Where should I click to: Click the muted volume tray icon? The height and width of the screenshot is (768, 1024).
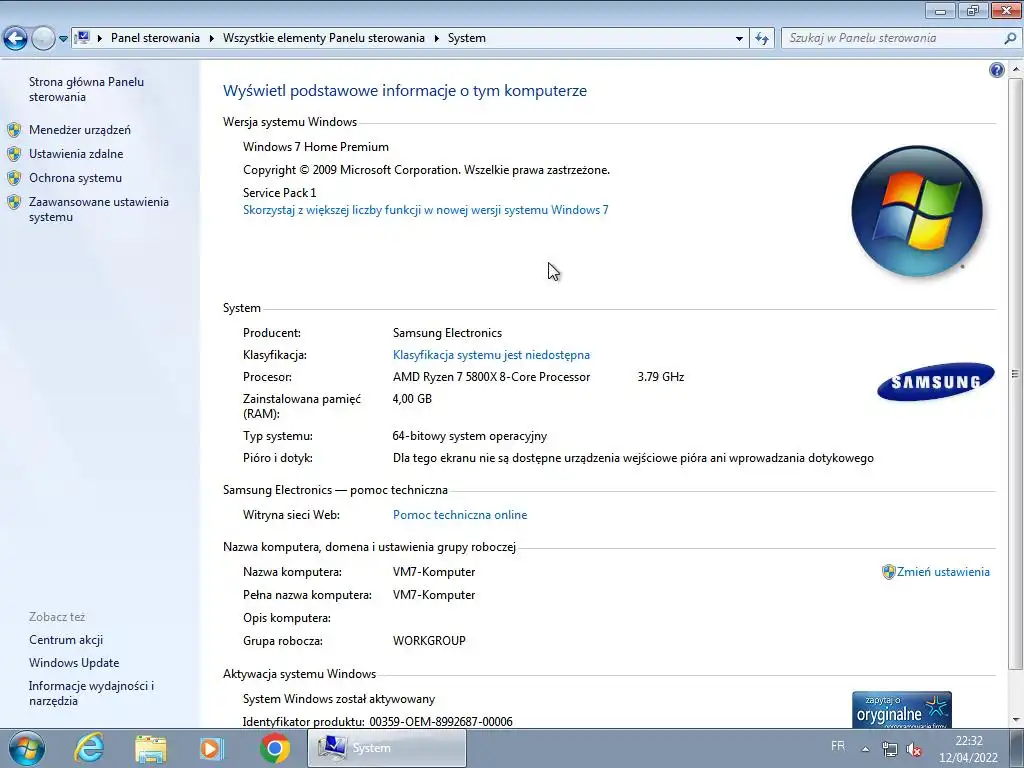[x=914, y=750]
